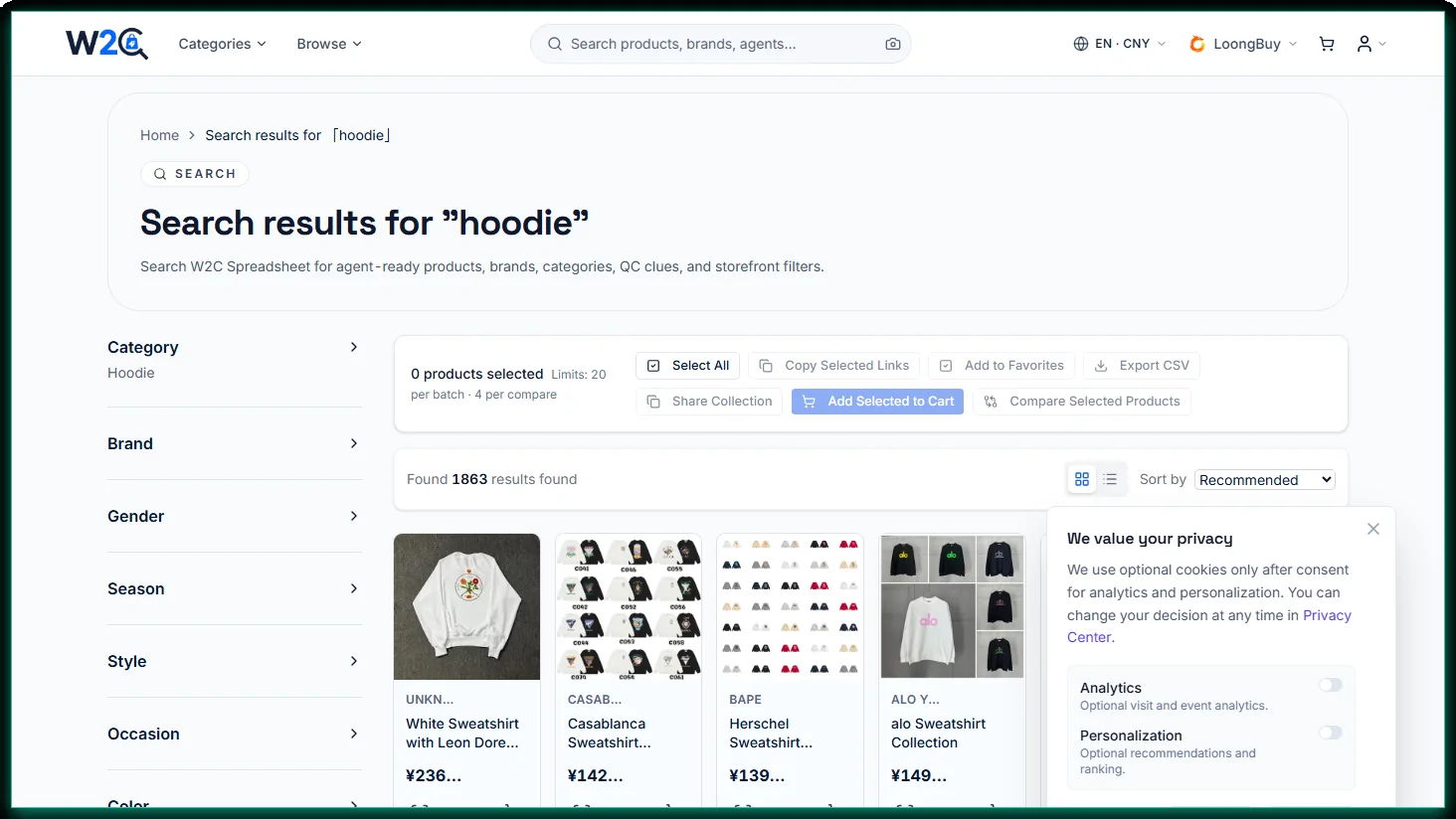The height and width of the screenshot is (819, 1456).
Task: Click the Share Collection button
Action: pyautogui.click(x=709, y=402)
